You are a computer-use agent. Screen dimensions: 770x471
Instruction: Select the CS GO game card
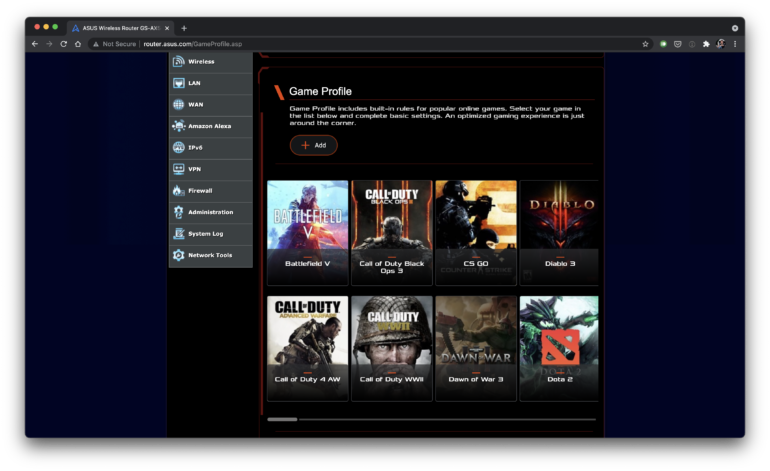click(476, 232)
